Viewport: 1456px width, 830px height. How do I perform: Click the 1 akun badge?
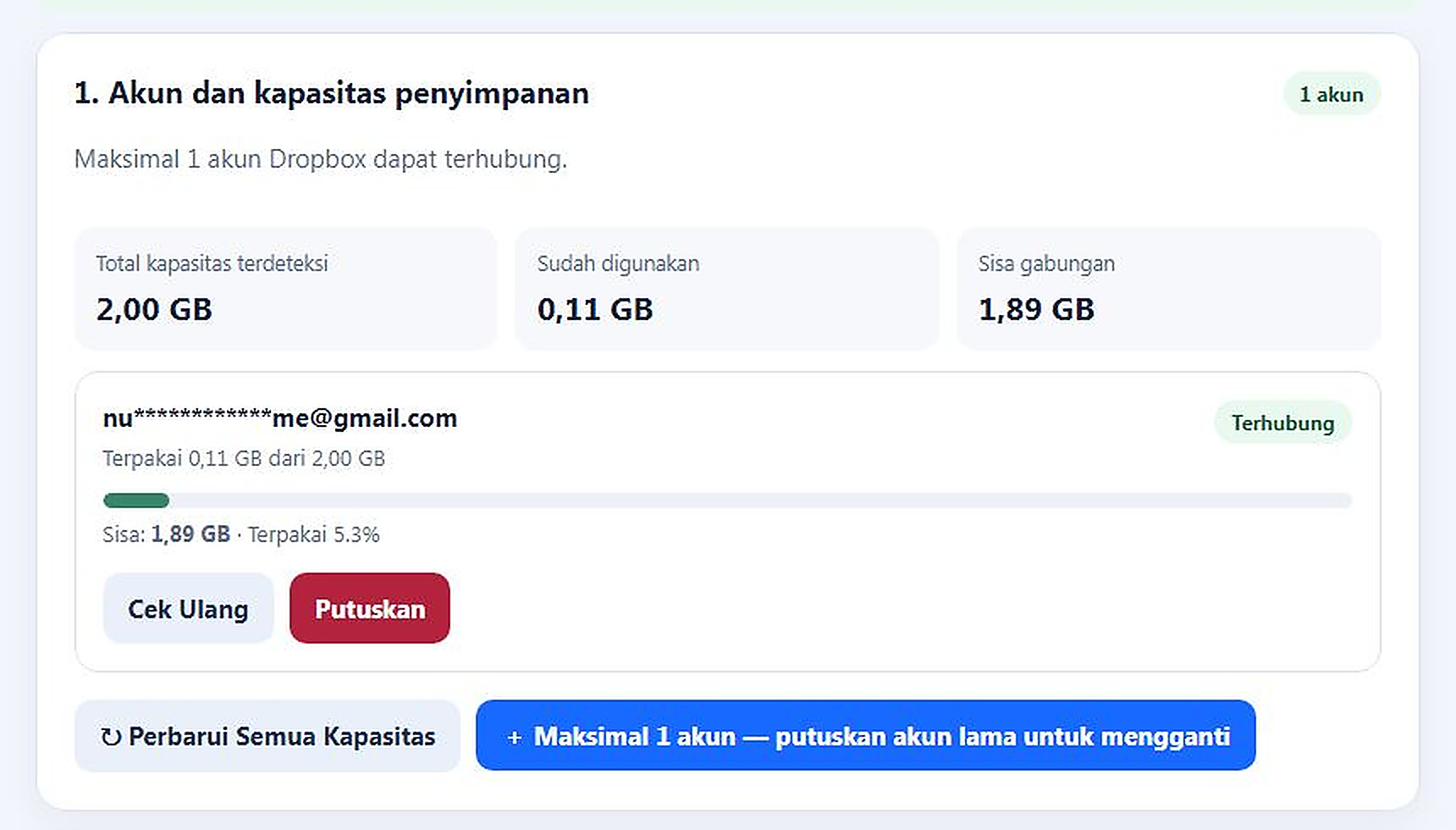click(x=1332, y=94)
